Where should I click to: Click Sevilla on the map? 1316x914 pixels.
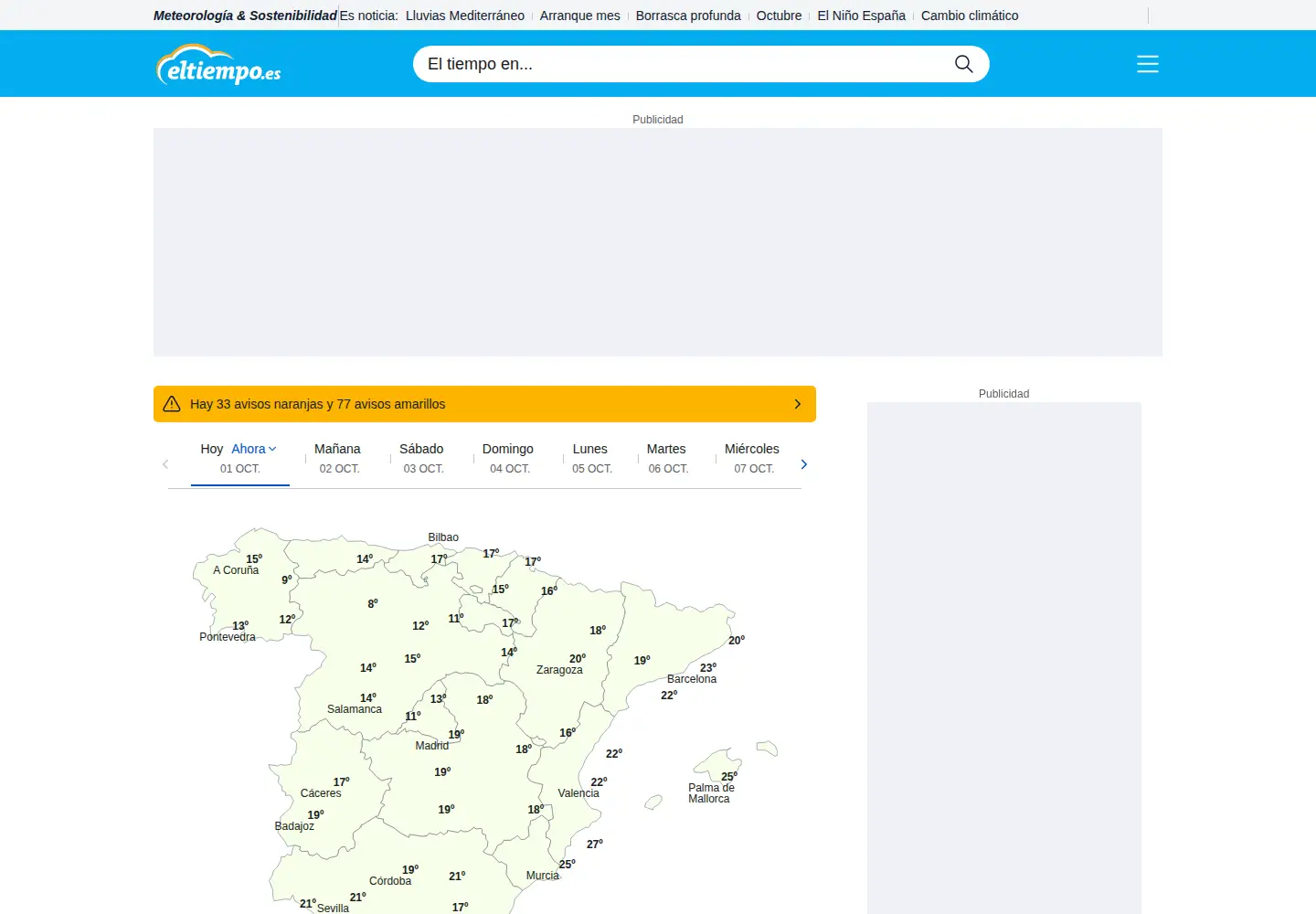tap(333, 909)
